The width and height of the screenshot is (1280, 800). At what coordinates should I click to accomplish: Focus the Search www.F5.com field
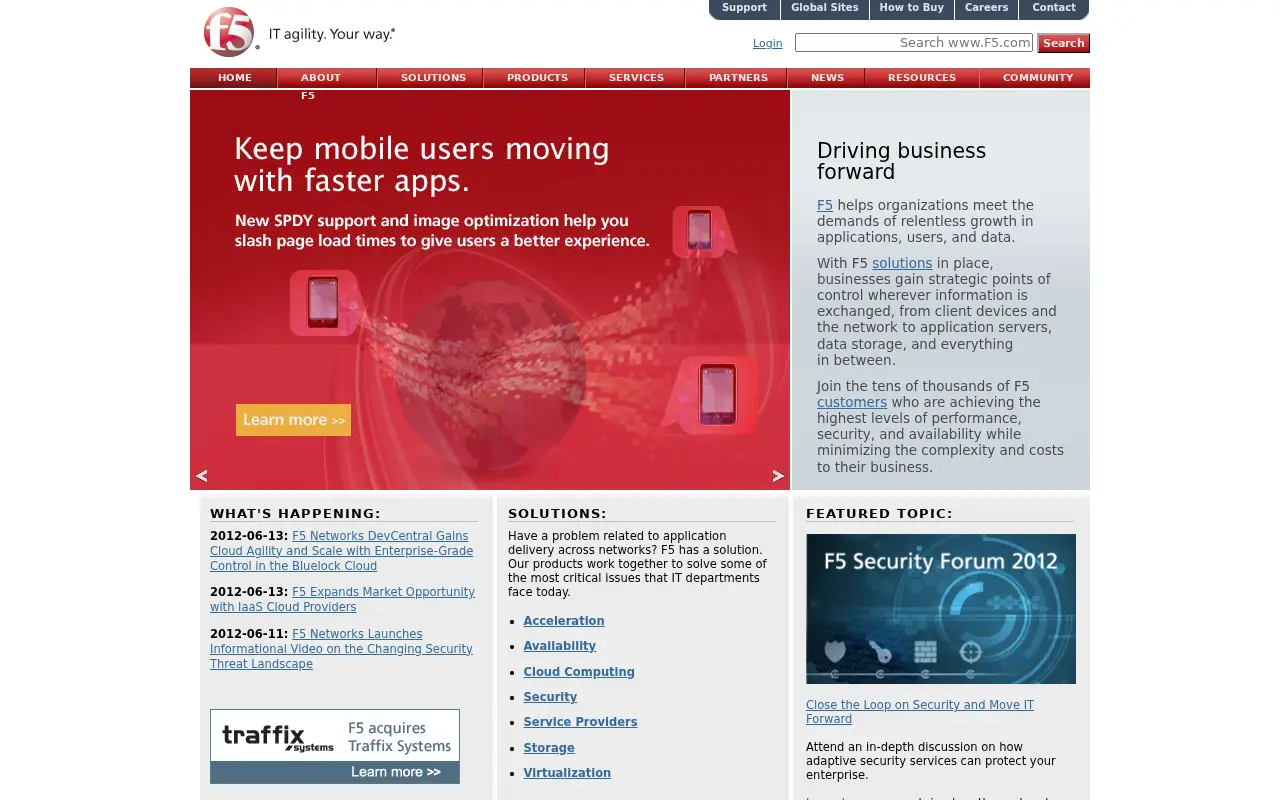coord(914,43)
